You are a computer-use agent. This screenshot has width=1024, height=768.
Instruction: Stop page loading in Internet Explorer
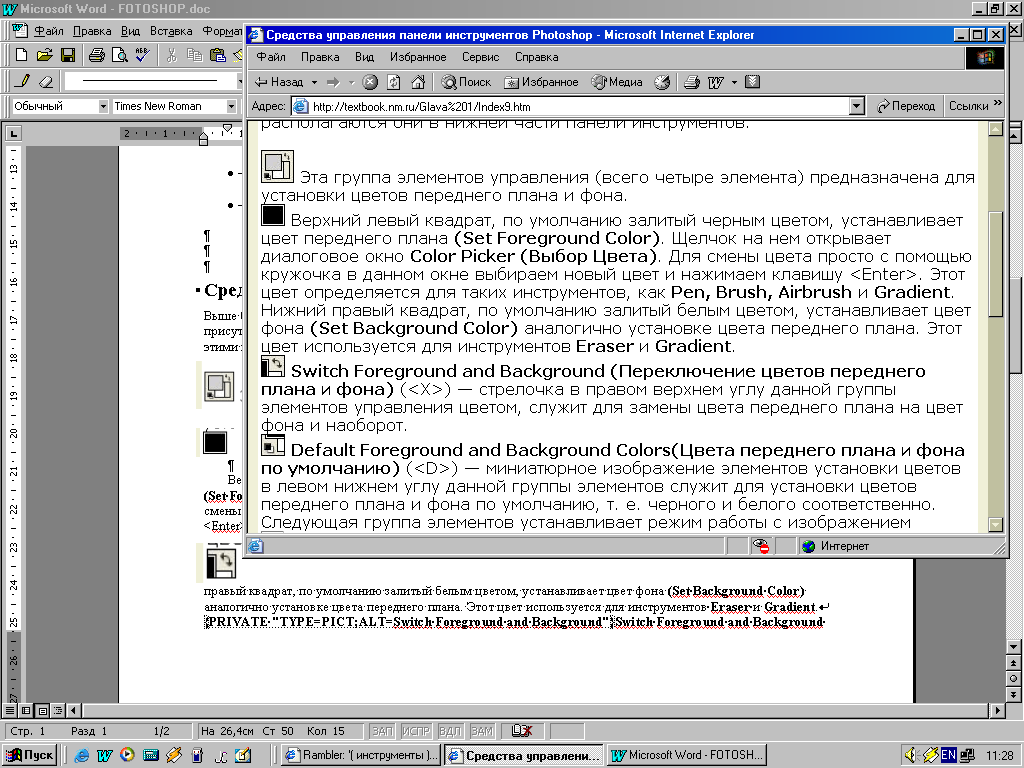[x=370, y=82]
